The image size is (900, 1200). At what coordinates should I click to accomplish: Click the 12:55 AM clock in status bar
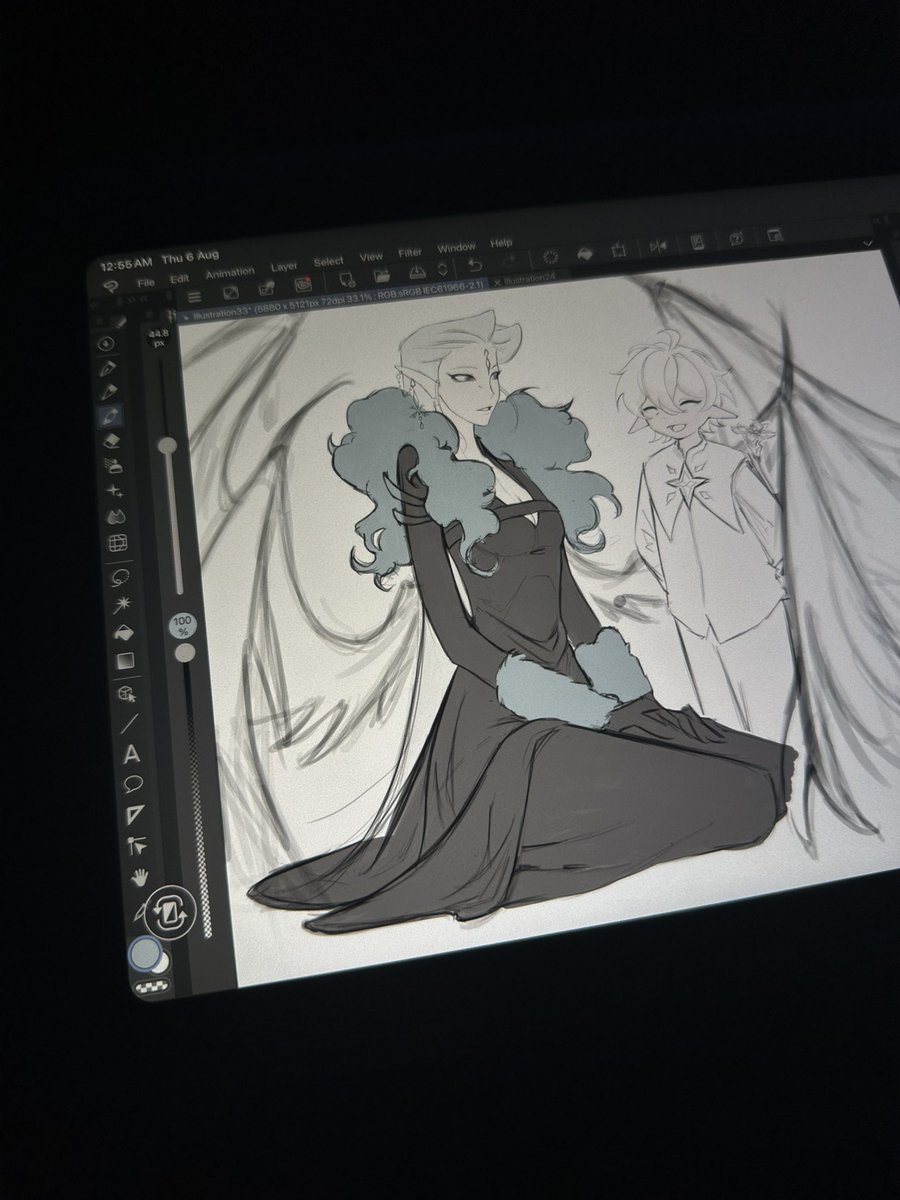(126, 264)
